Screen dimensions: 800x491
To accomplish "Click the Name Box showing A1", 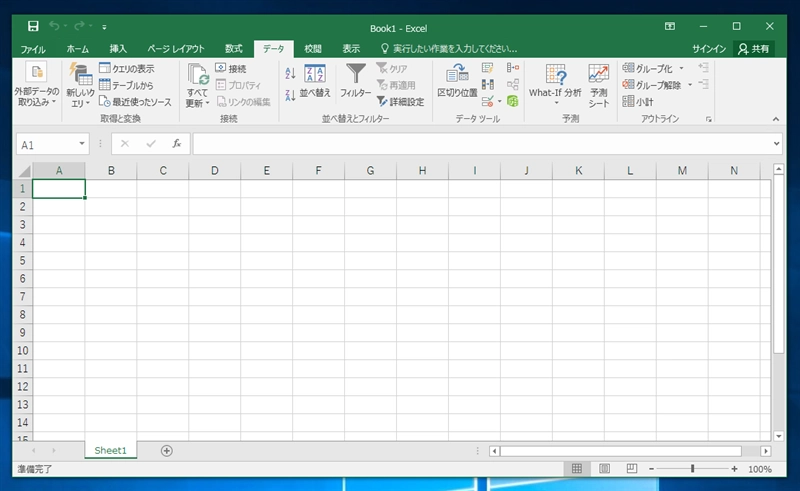I will (x=47, y=145).
